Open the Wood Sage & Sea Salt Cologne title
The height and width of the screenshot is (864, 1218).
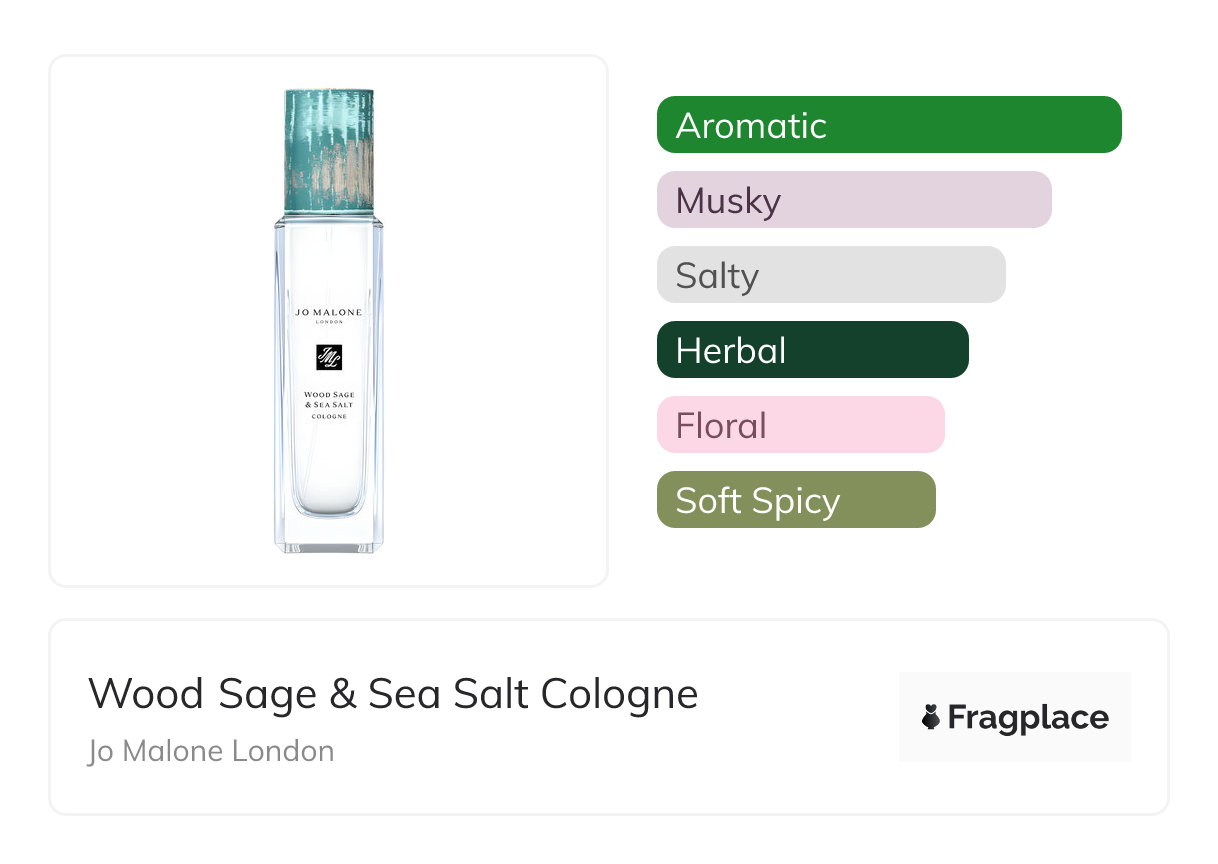coord(393,693)
